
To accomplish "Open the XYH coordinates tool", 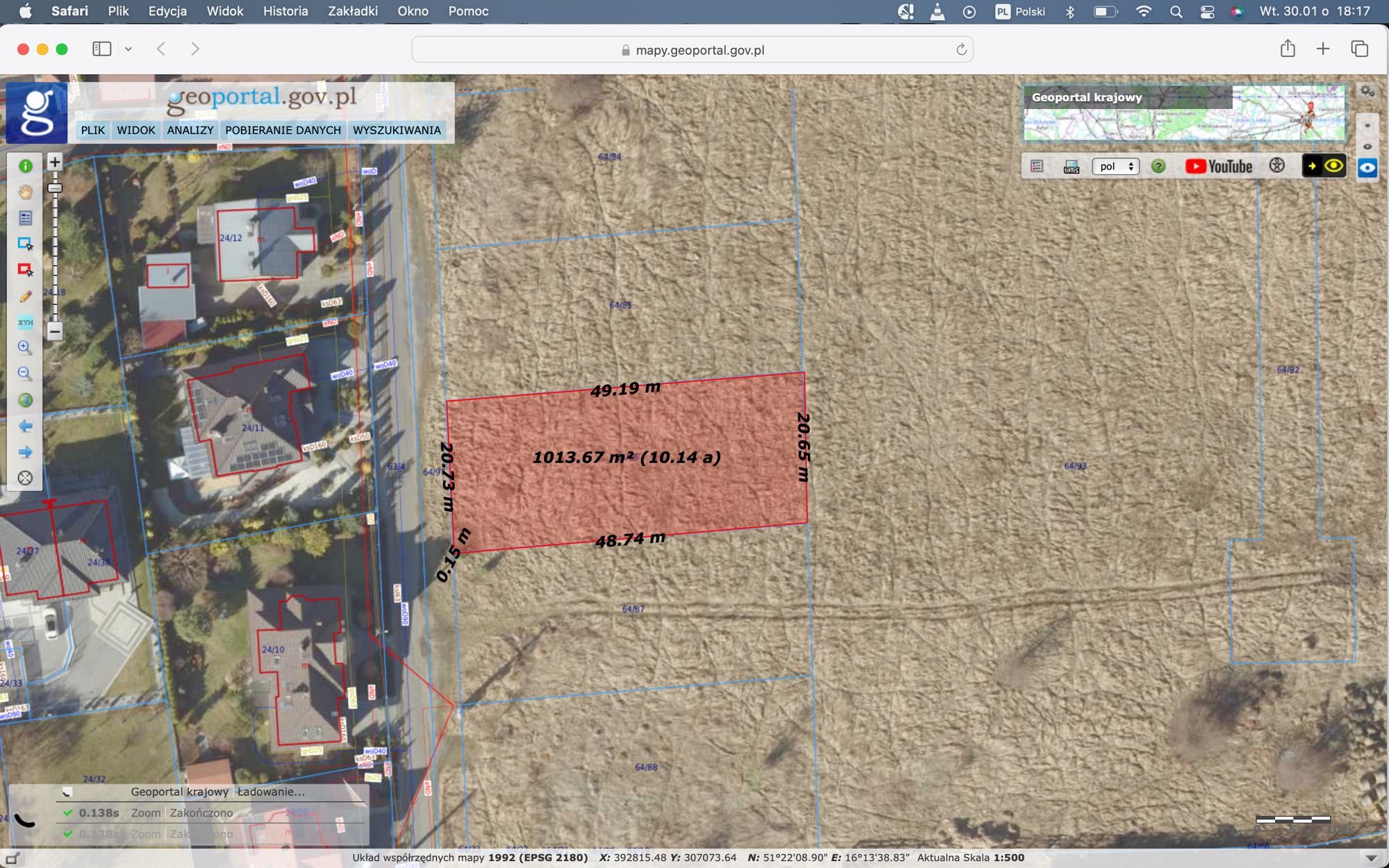I will (26, 322).
